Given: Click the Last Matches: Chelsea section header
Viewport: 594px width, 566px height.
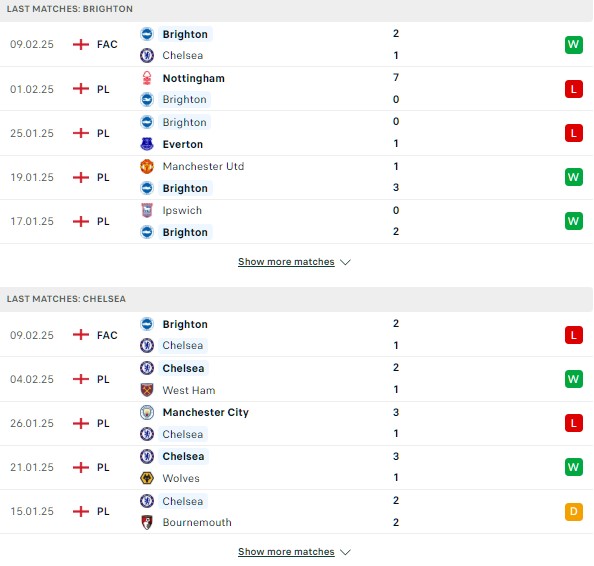Looking at the screenshot, I should point(296,299).
